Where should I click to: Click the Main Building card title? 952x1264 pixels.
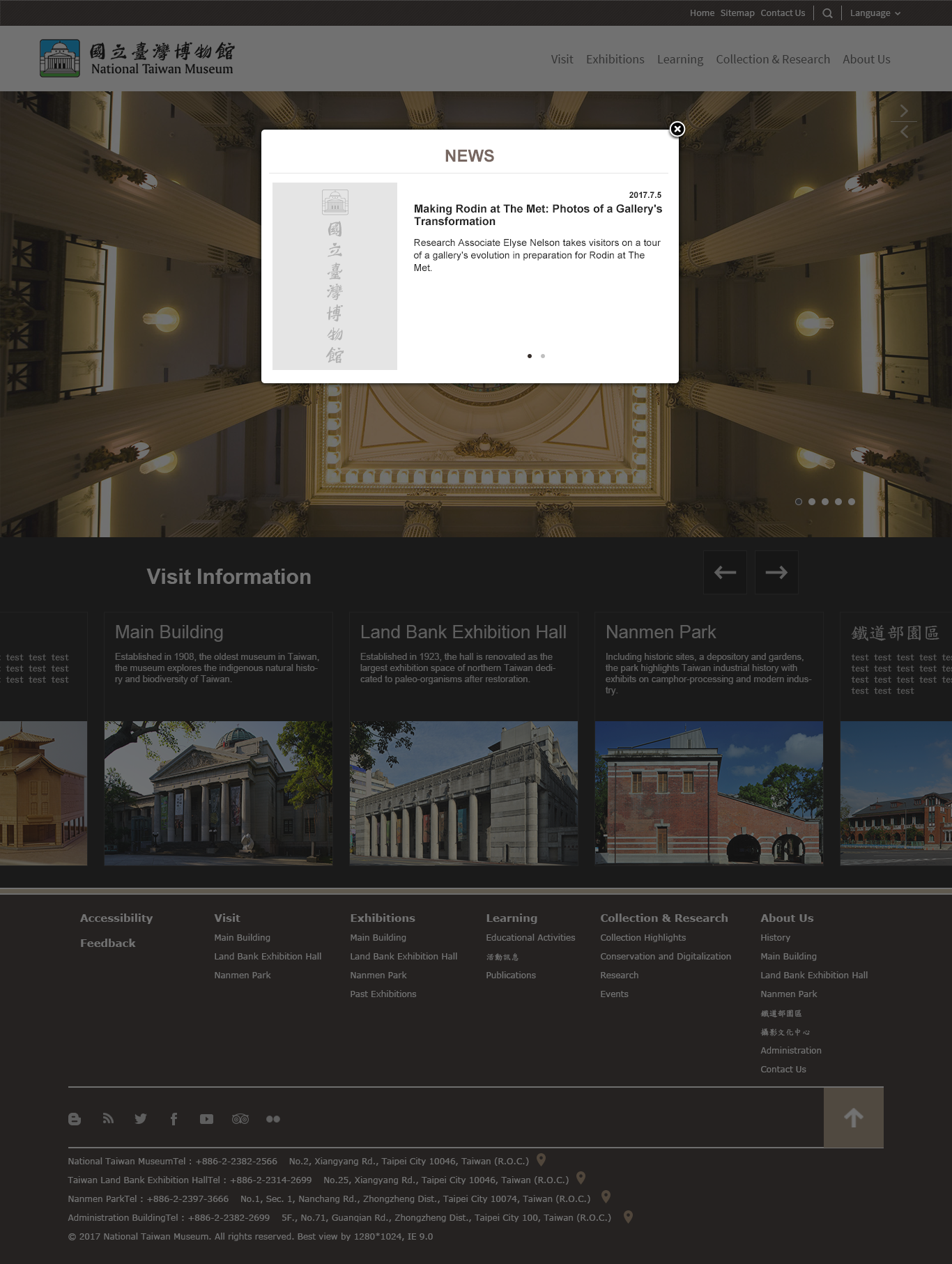[x=169, y=632]
